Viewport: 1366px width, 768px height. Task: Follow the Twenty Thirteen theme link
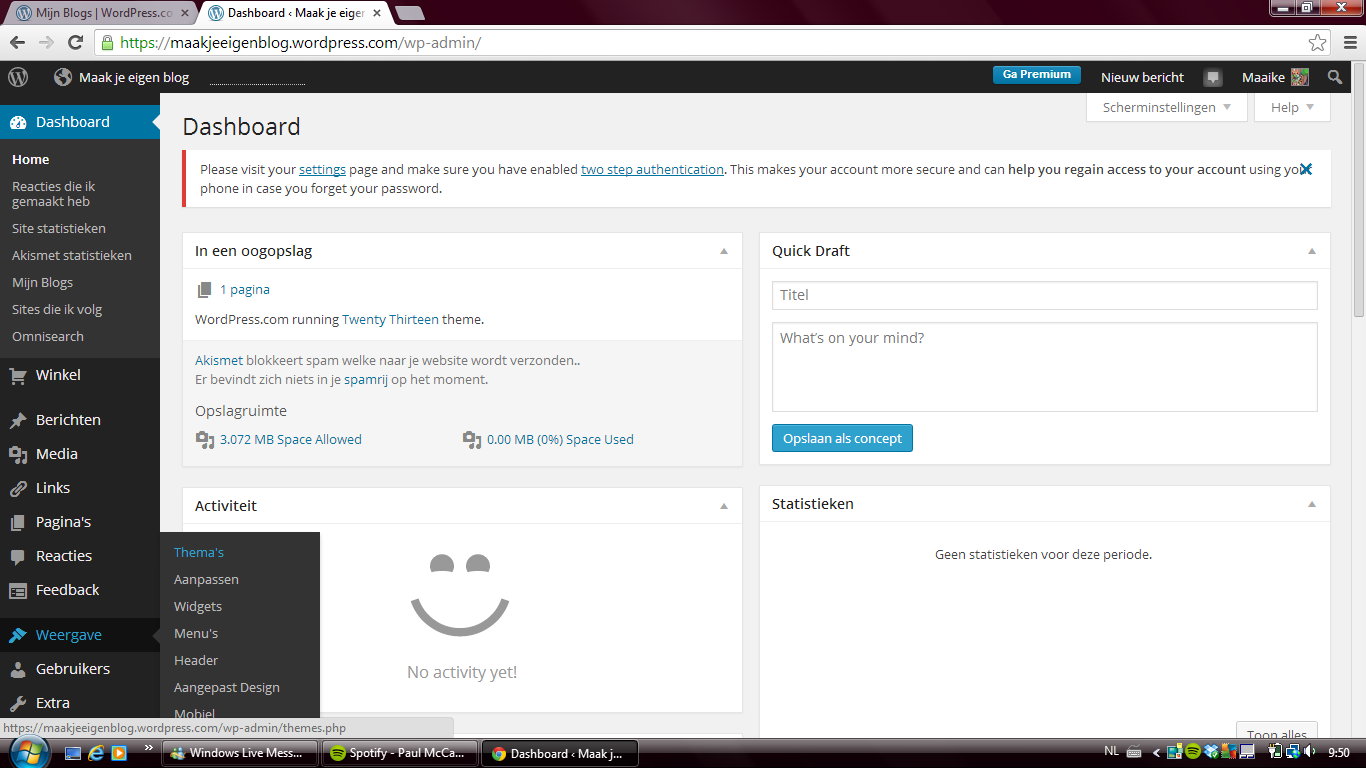(390, 320)
